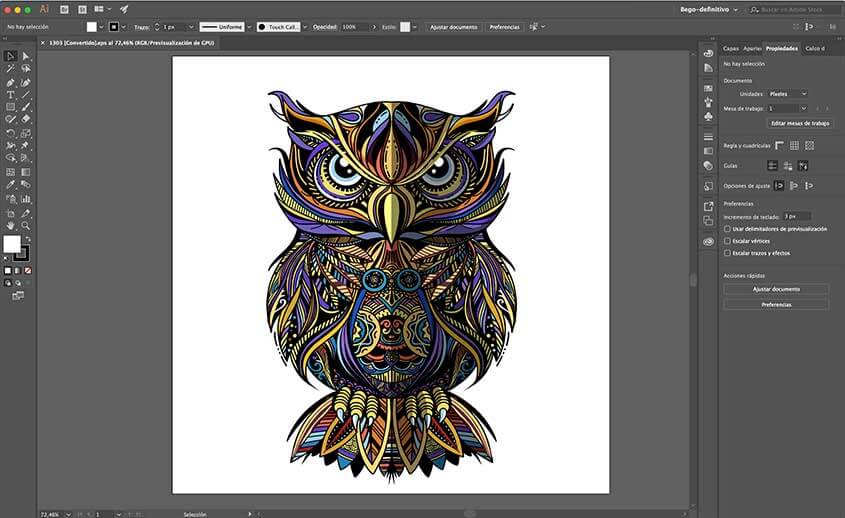The height and width of the screenshot is (518, 845).
Task: Switch to the Capas tab
Action: click(x=731, y=48)
